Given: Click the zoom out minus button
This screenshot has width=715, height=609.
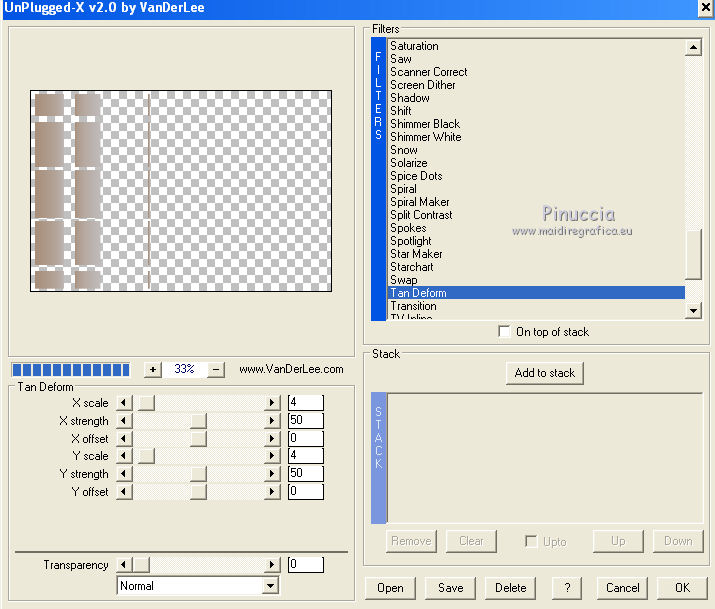Looking at the screenshot, I should pyautogui.click(x=216, y=370).
